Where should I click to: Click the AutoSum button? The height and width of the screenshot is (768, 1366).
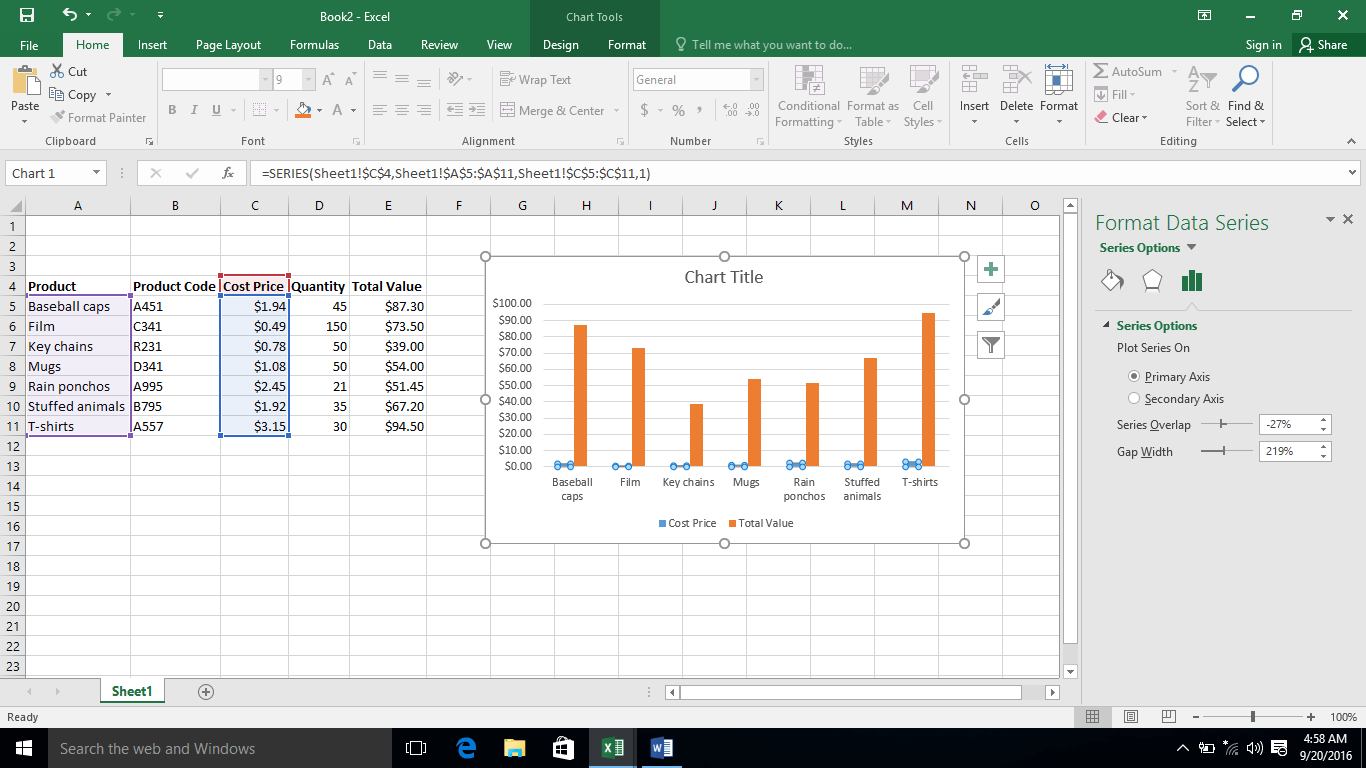1131,71
